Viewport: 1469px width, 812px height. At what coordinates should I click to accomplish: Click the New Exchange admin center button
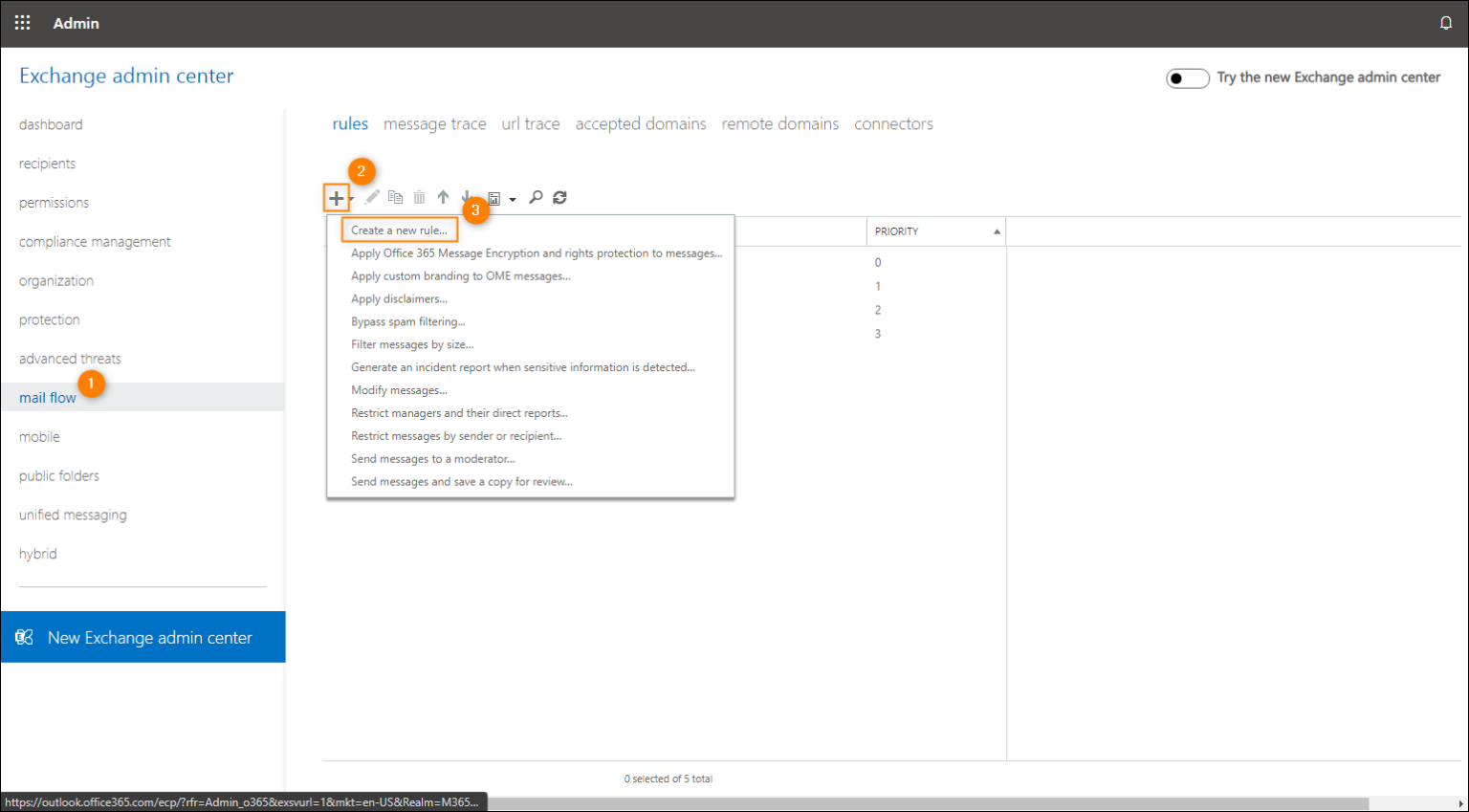click(143, 637)
